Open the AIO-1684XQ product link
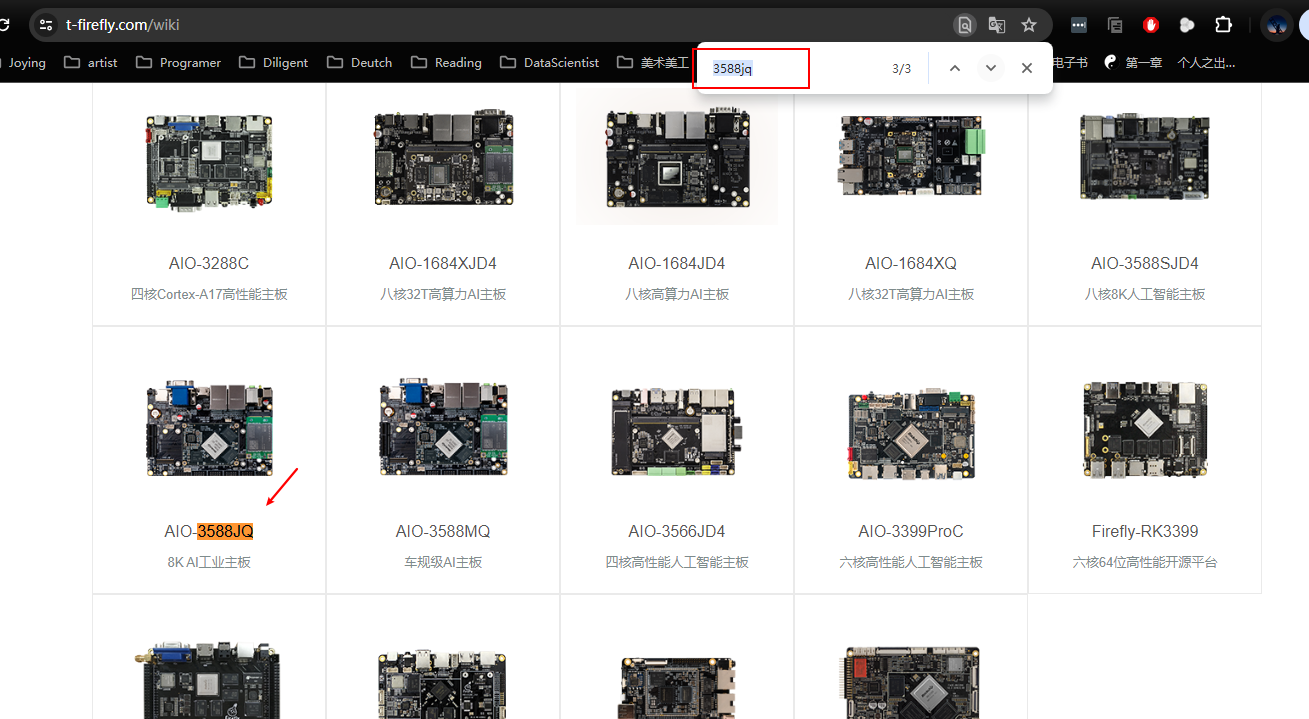The height and width of the screenshot is (719, 1309). click(911, 264)
